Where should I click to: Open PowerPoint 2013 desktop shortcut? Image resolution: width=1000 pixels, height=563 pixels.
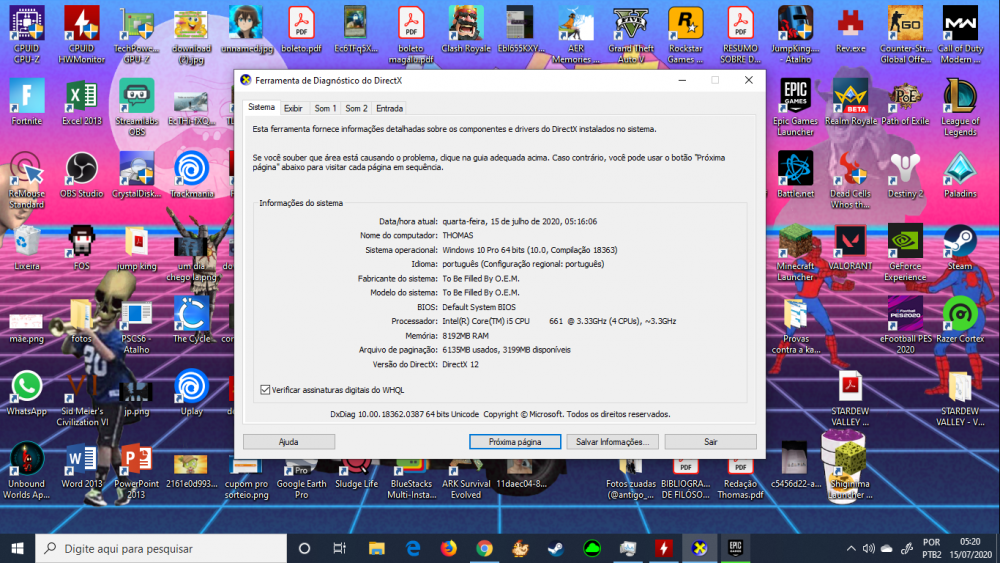coord(136,471)
